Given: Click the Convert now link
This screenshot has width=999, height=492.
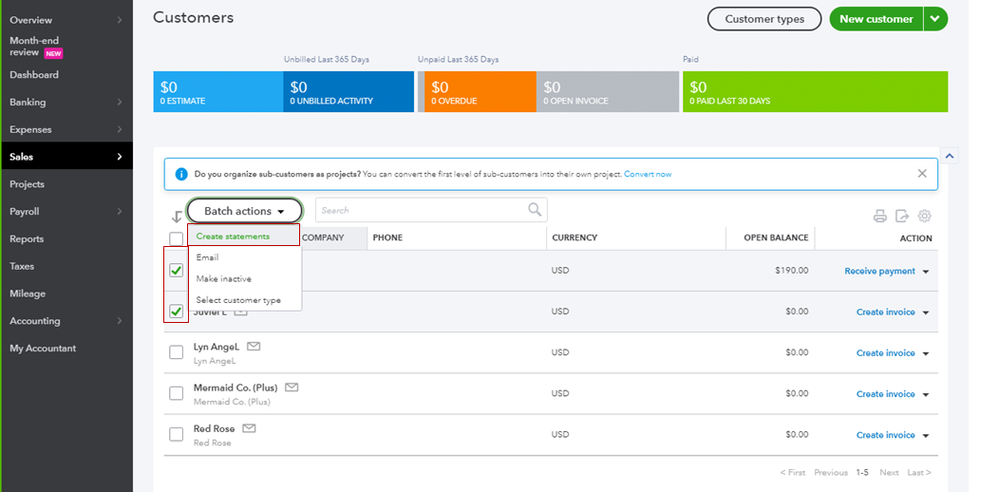Looking at the screenshot, I should (x=647, y=174).
